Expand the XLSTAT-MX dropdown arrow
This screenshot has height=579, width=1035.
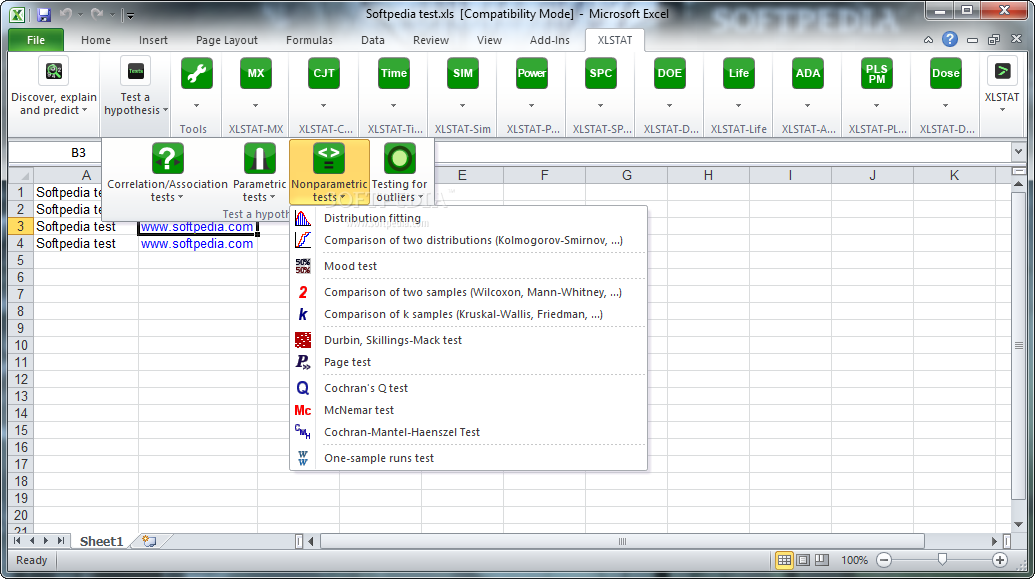(x=255, y=106)
